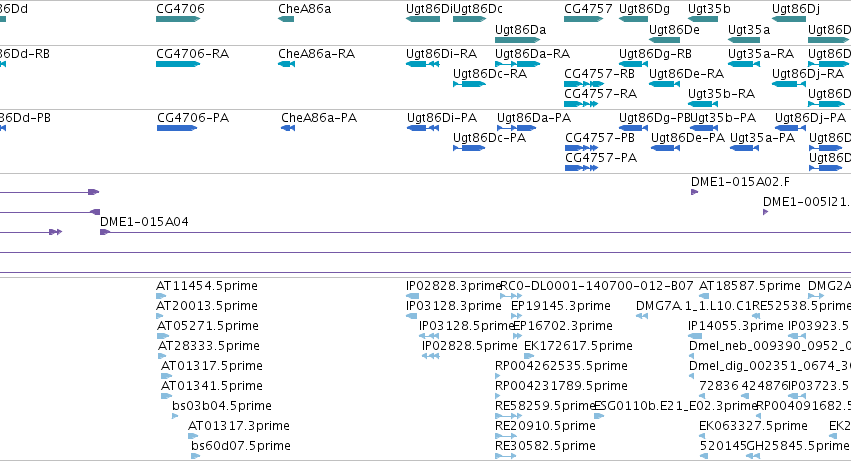Click the AT20013.5prime EST label
Viewport: 851px width, 461px height.
[207, 306]
